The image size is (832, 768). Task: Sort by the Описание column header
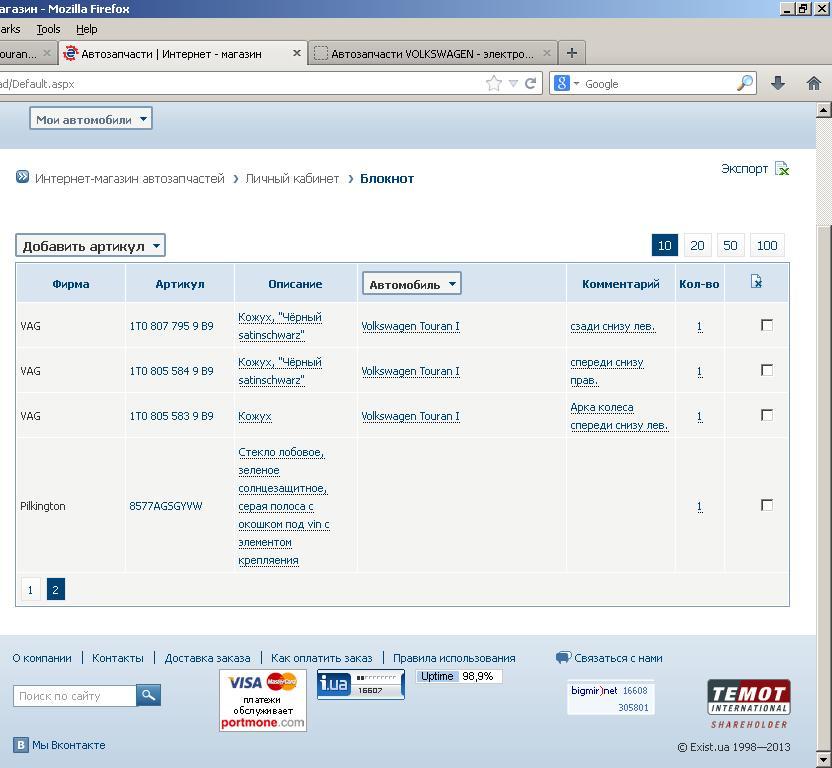click(295, 284)
